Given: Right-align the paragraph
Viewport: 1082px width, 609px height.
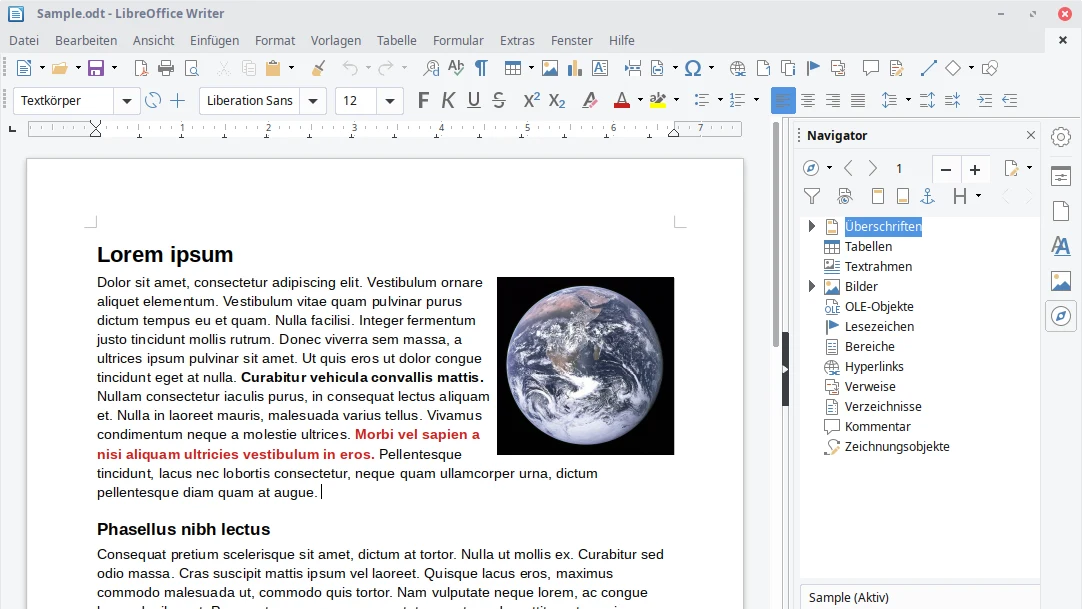Looking at the screenshot, I should pyautogui.click(x=833, y=101).
